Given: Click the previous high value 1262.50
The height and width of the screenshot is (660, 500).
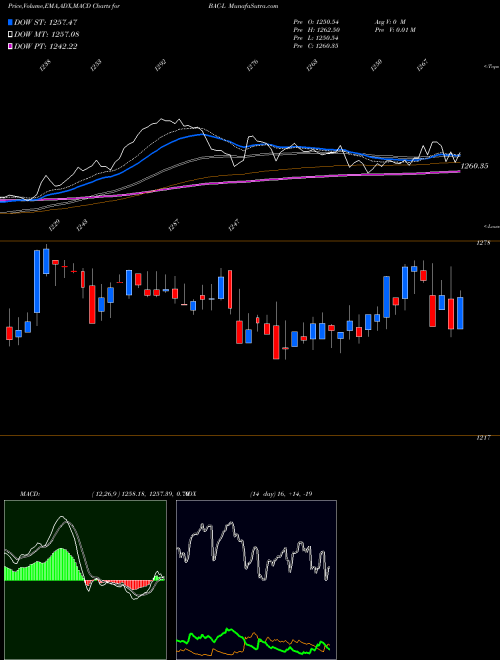Looking at the screenshot, I should point(327,30).
